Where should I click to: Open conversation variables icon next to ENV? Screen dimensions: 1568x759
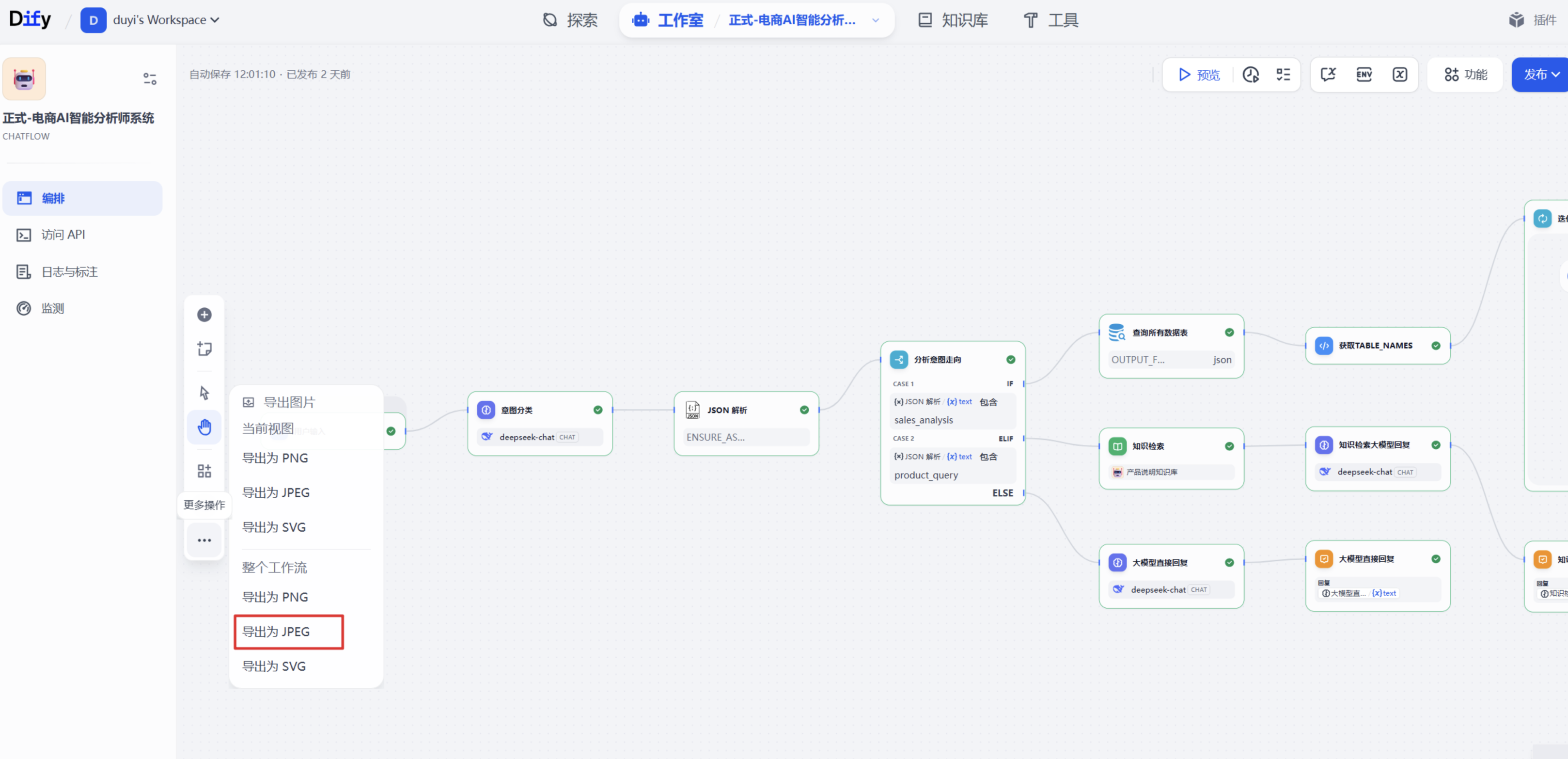coord(1399,75)
